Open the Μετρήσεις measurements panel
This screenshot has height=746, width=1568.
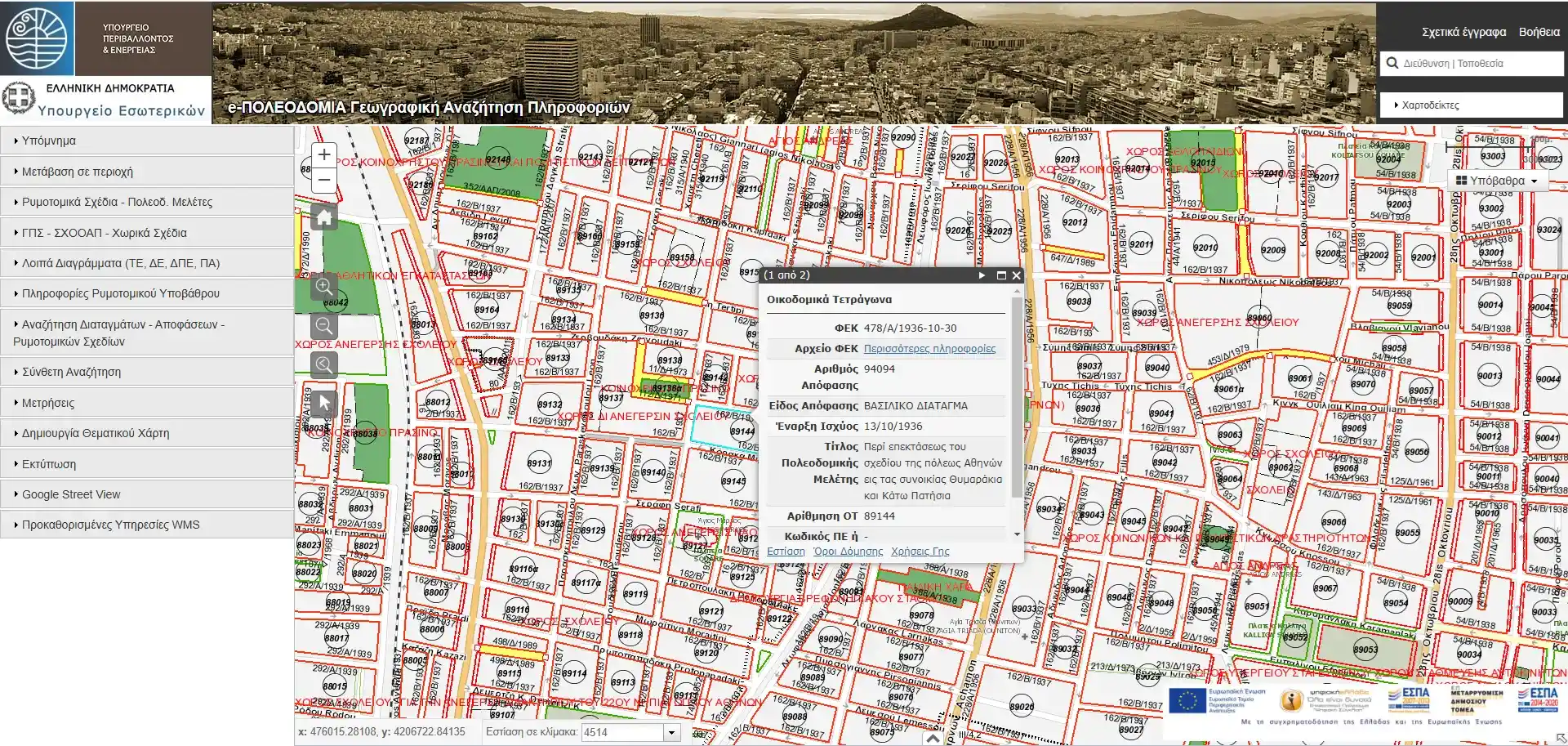click(147, 403)
